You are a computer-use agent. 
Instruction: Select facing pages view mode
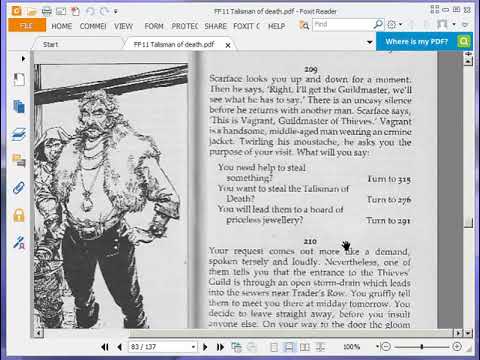(x=305, y=347)
